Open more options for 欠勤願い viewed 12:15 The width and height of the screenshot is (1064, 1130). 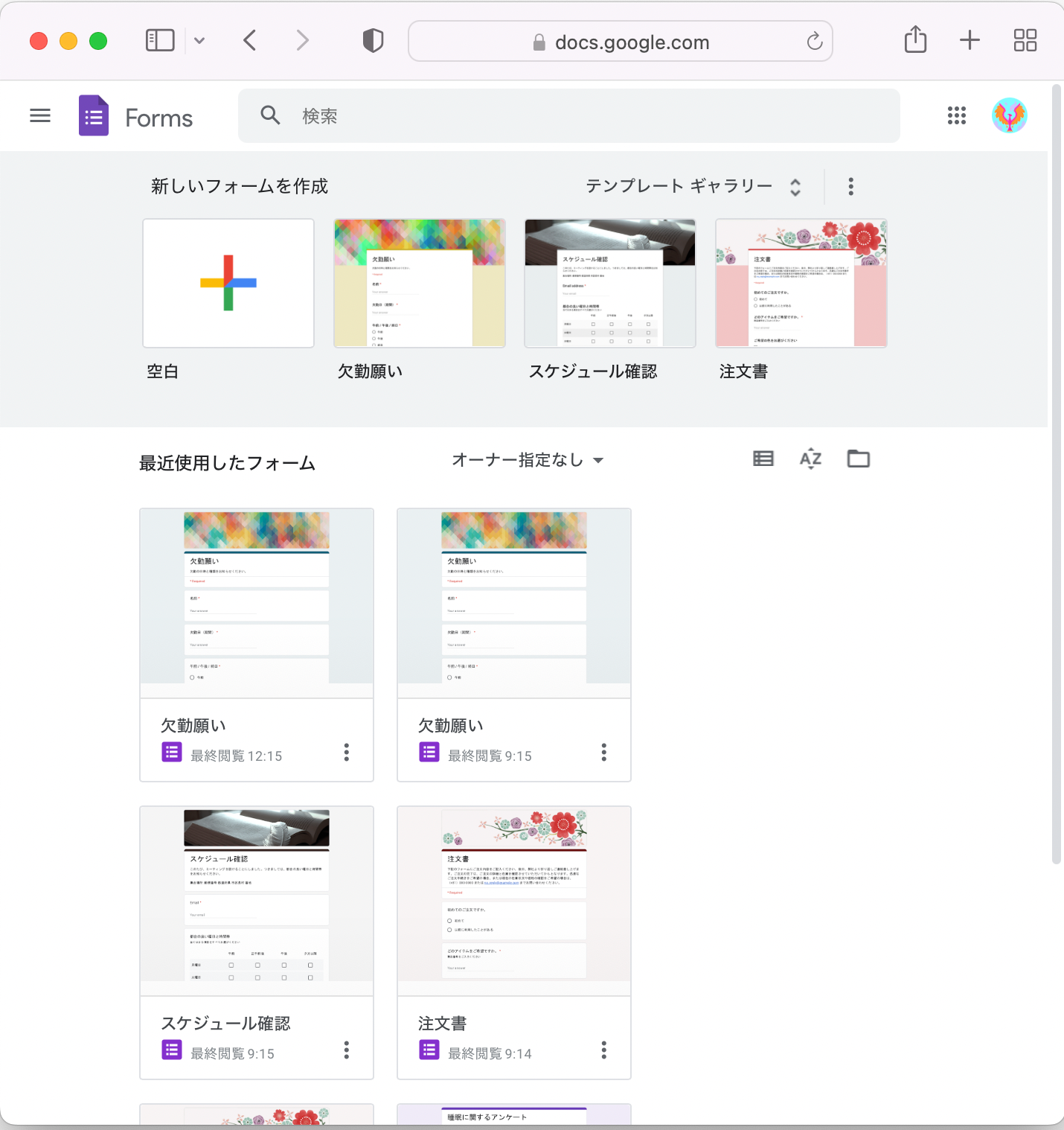pos(347,752)
